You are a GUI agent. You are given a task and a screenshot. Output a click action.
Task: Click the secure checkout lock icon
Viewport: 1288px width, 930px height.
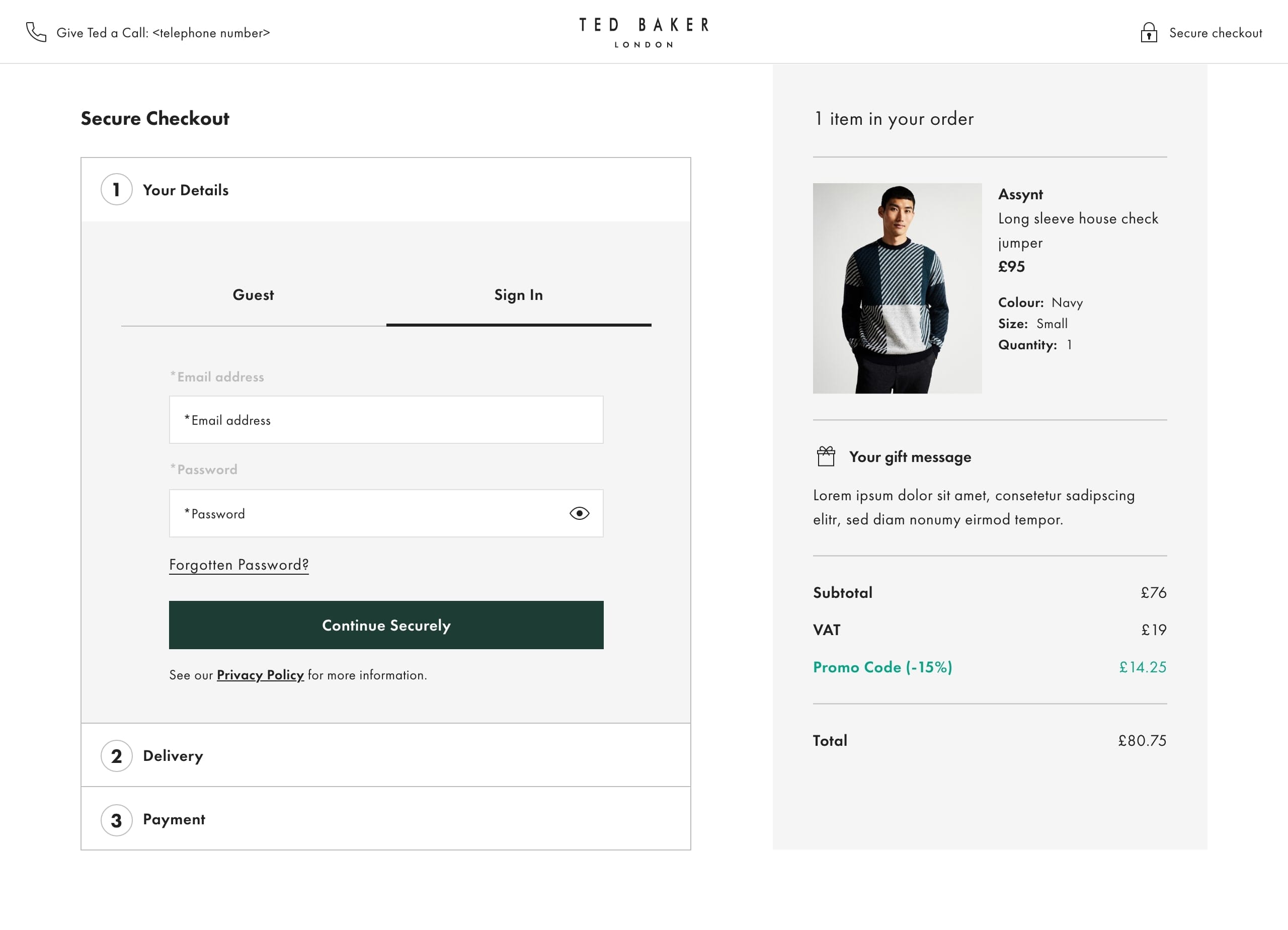tap(1149, 33)
